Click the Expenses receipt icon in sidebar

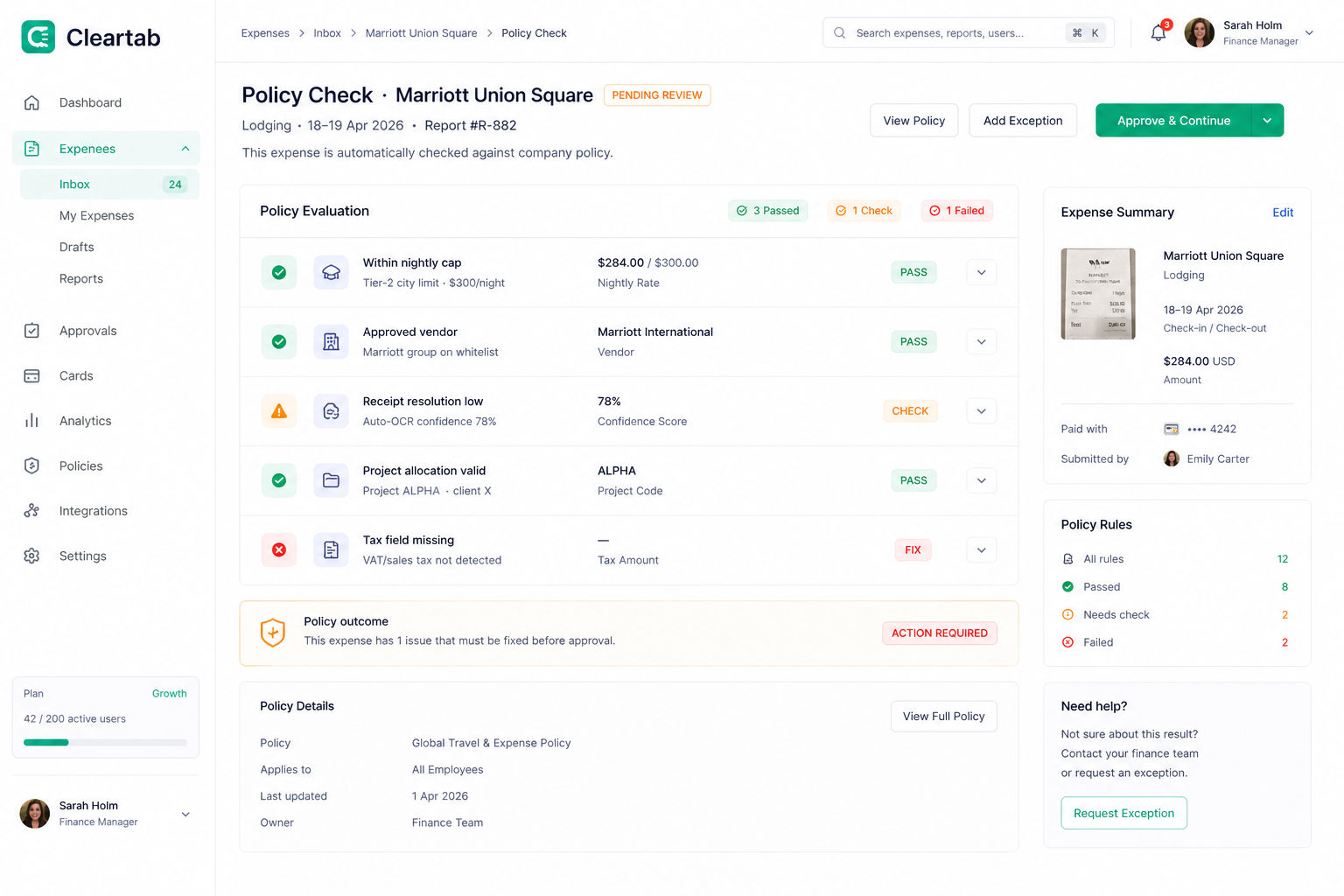point(31,149)
